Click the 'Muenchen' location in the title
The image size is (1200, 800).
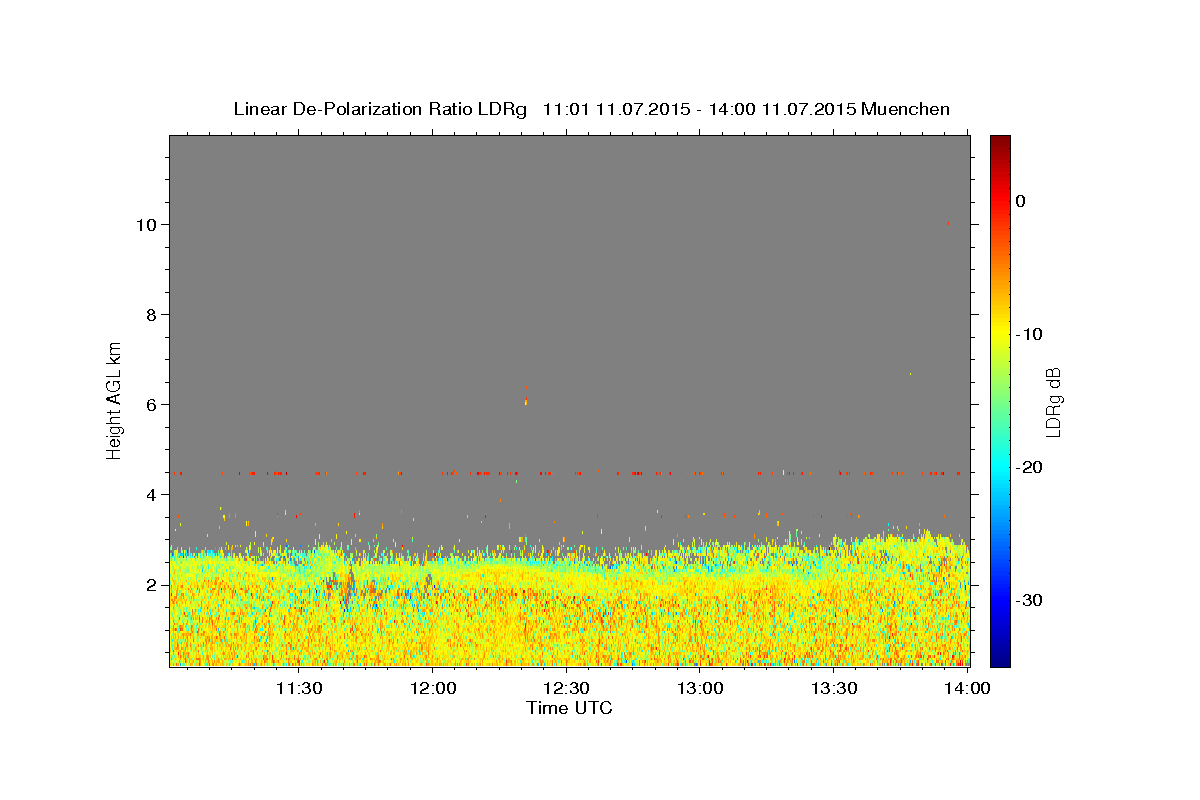(x=906, y=109)
